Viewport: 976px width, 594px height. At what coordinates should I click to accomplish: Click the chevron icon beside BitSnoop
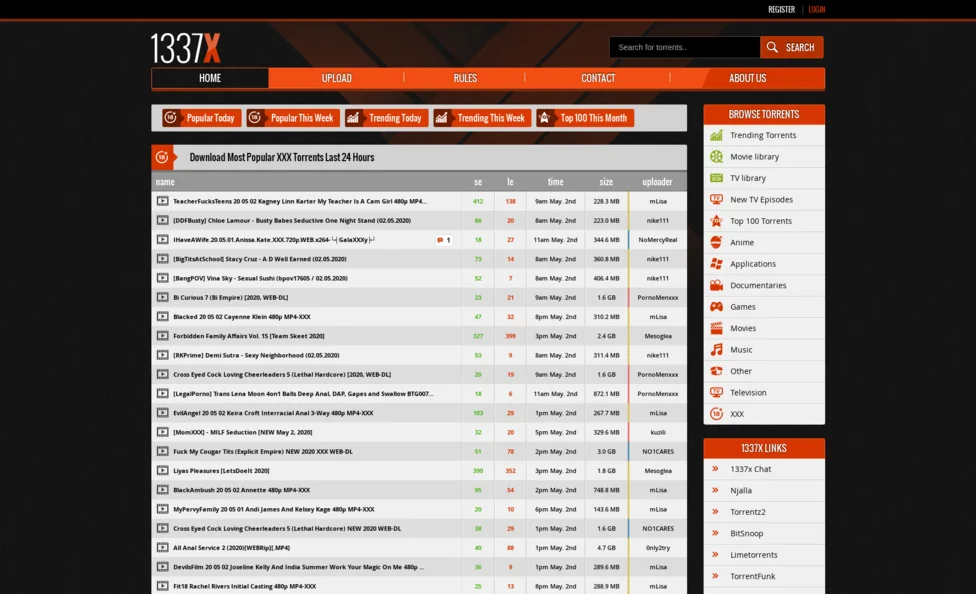coord(715,533)
